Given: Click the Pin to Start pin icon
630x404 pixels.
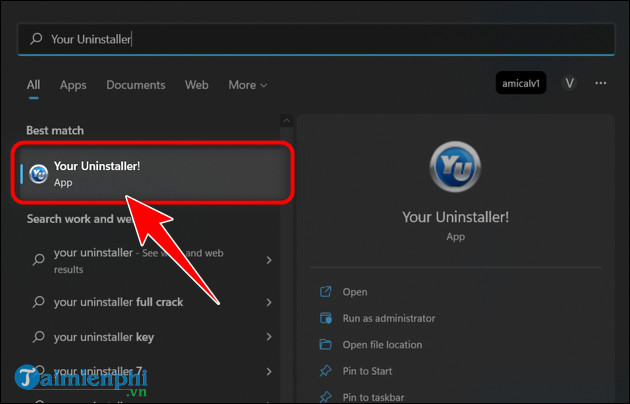Looking at the screenshot, I should [x=325, y=371].
